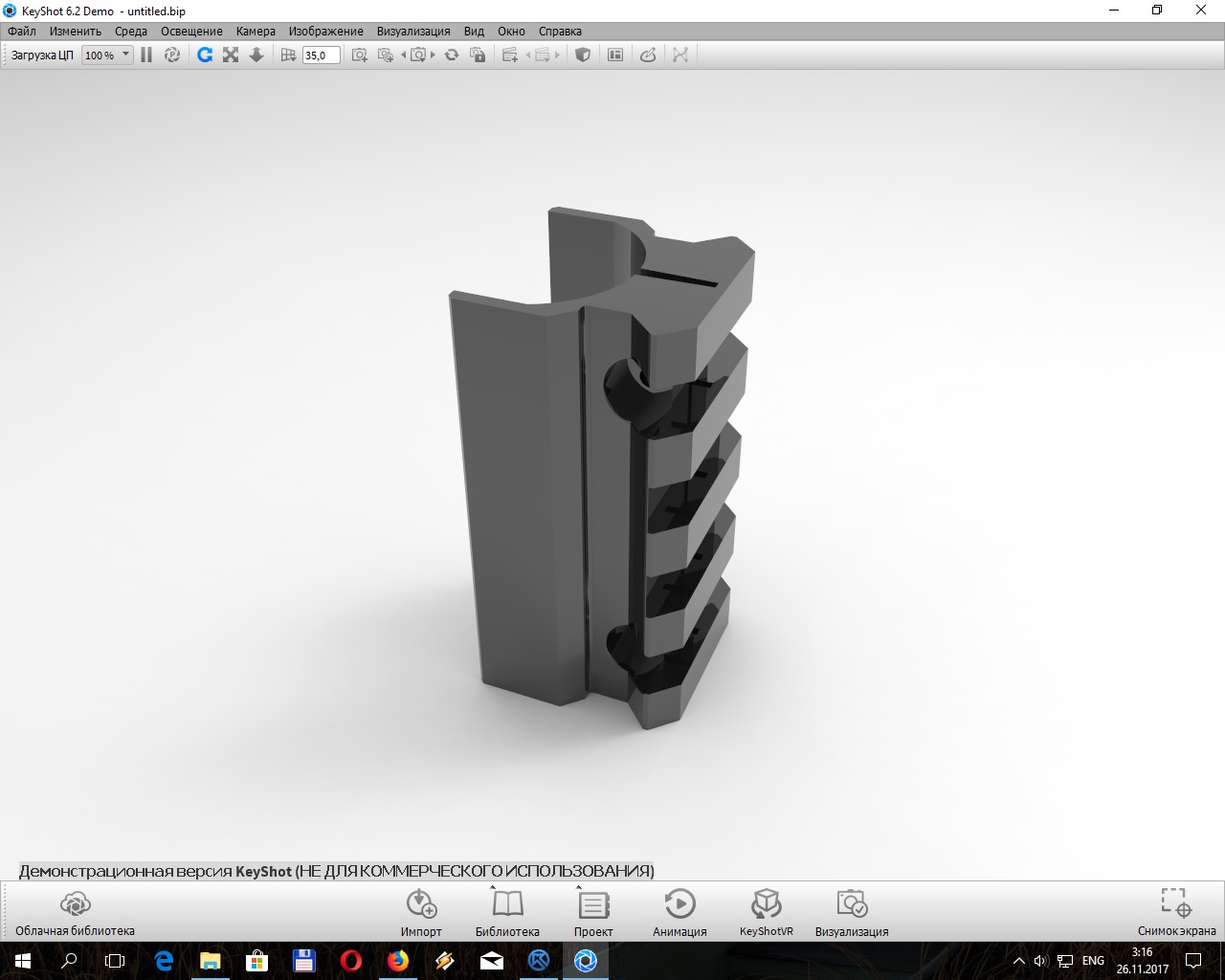
Task: Open File Explorer from the taskbar
Action: (210, 961)
